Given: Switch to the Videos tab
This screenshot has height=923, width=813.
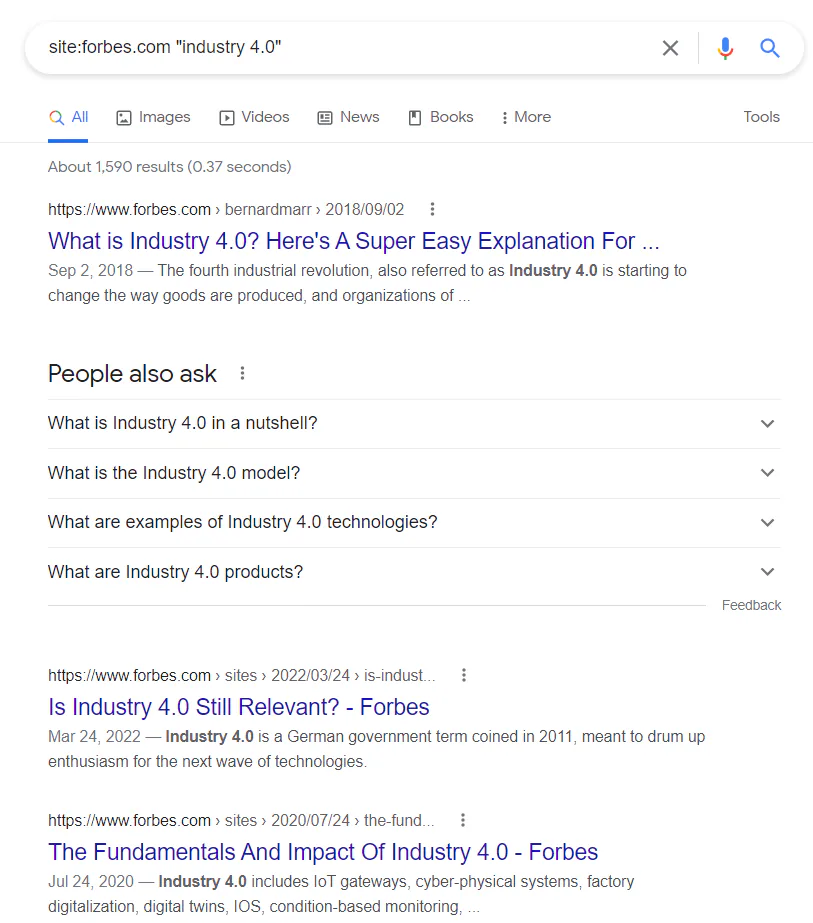Looking at the screenshot, I should point(254,117).
